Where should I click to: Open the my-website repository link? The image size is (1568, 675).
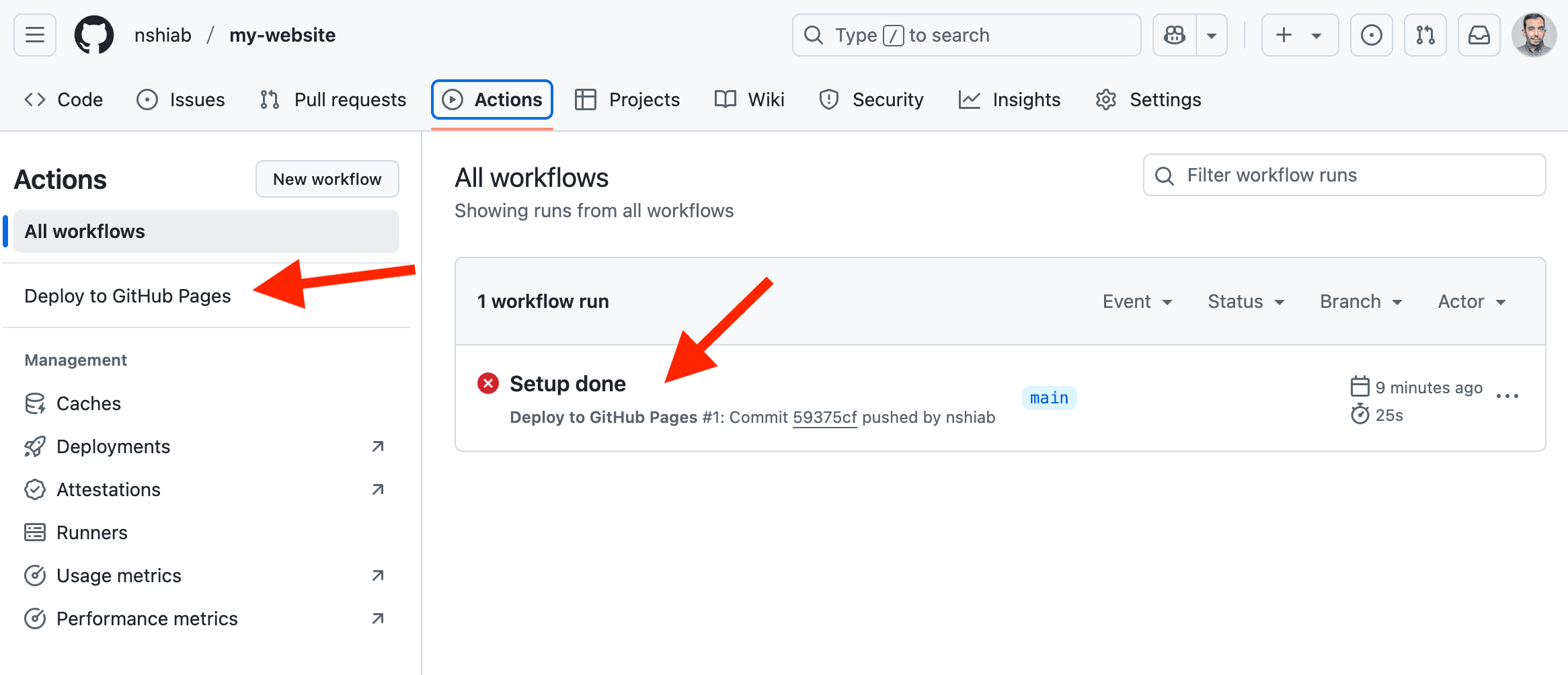click(x=282, y=35)
